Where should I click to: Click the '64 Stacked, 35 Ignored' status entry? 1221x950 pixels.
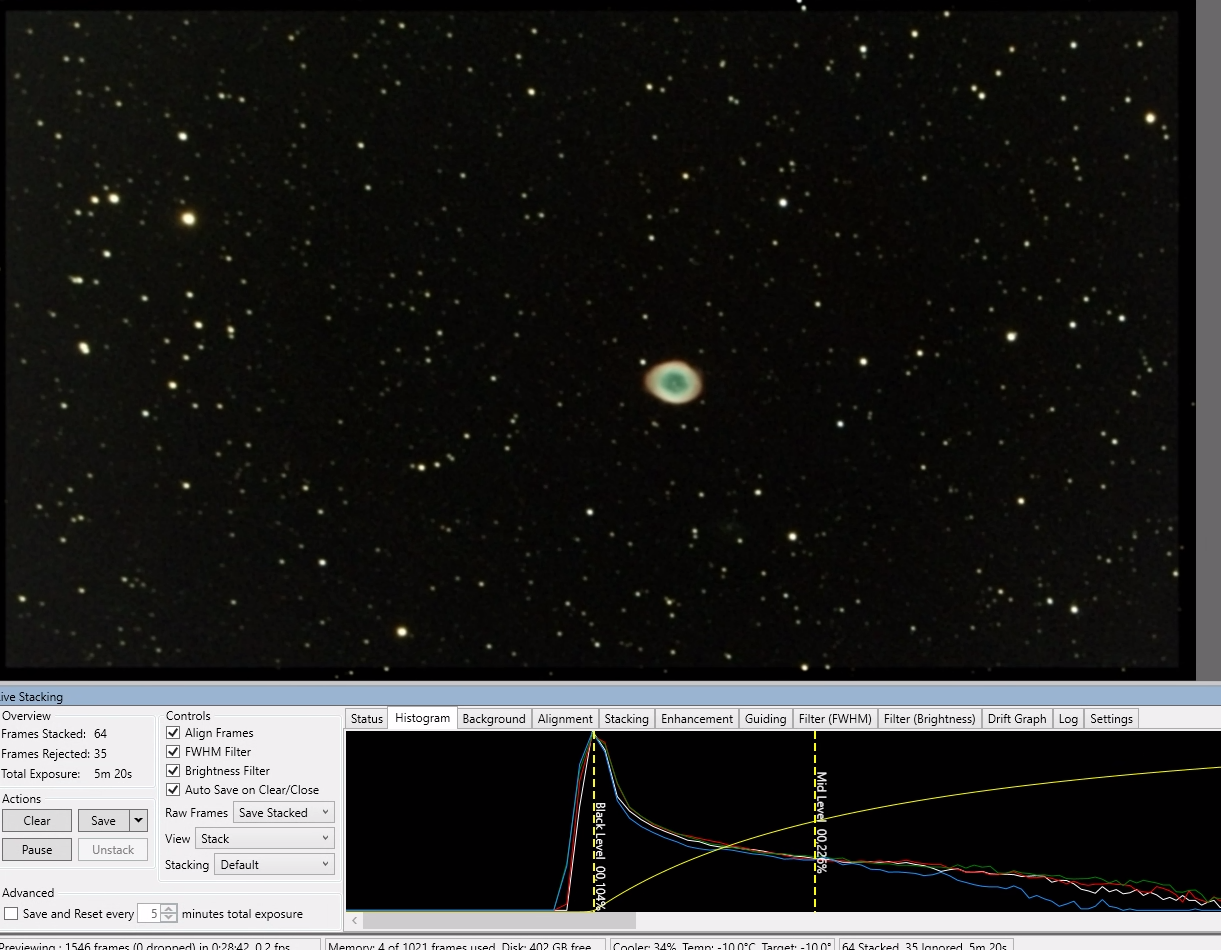click(926, 945)
